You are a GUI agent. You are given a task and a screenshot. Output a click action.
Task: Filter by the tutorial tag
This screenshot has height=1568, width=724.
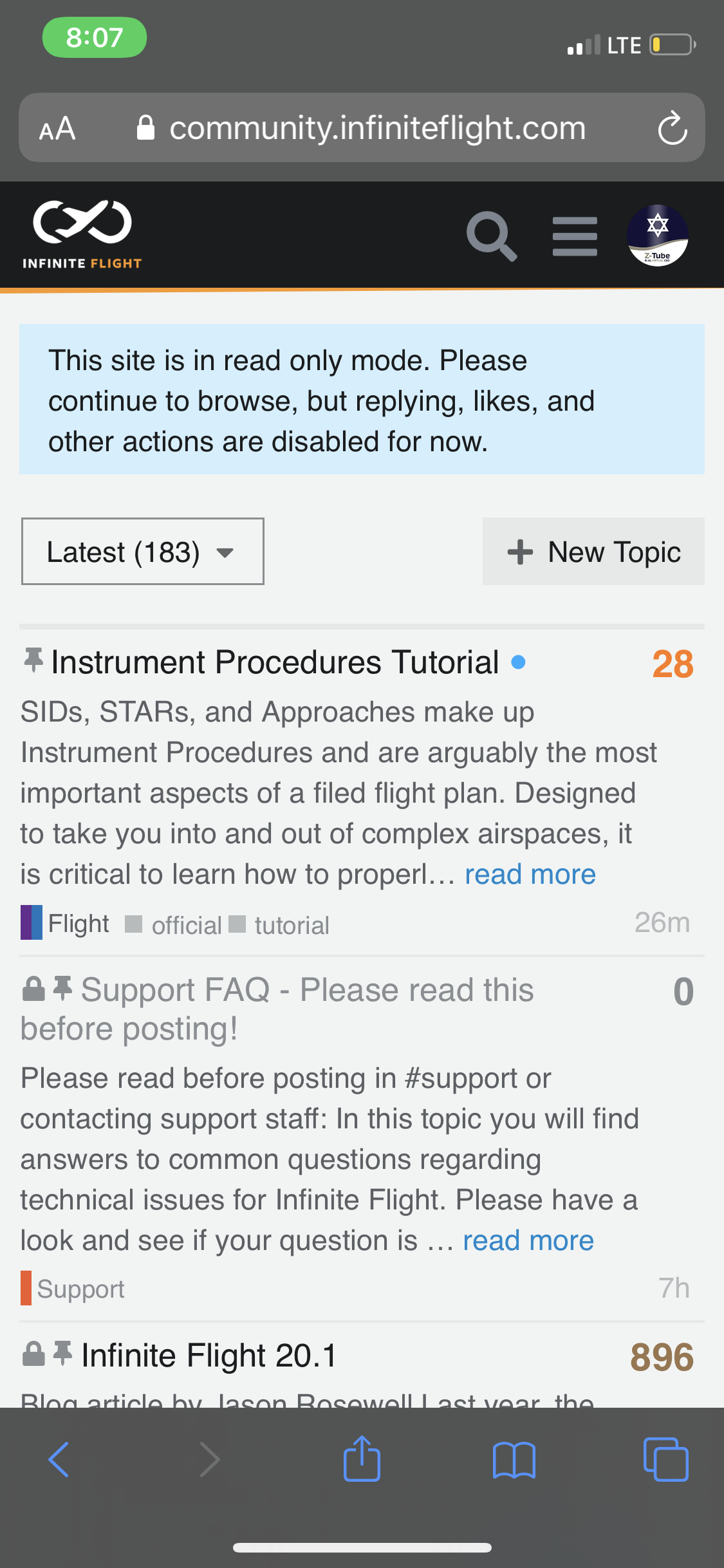tap(292, 926)
